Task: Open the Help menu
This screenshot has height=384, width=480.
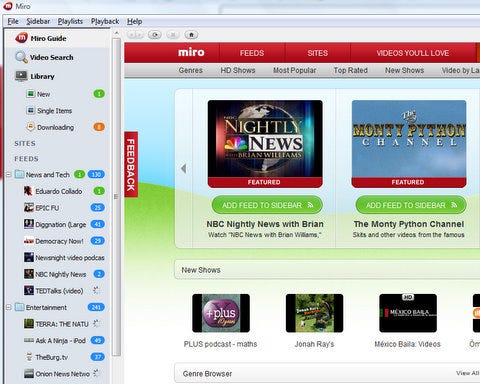Action: coord(135,21)
